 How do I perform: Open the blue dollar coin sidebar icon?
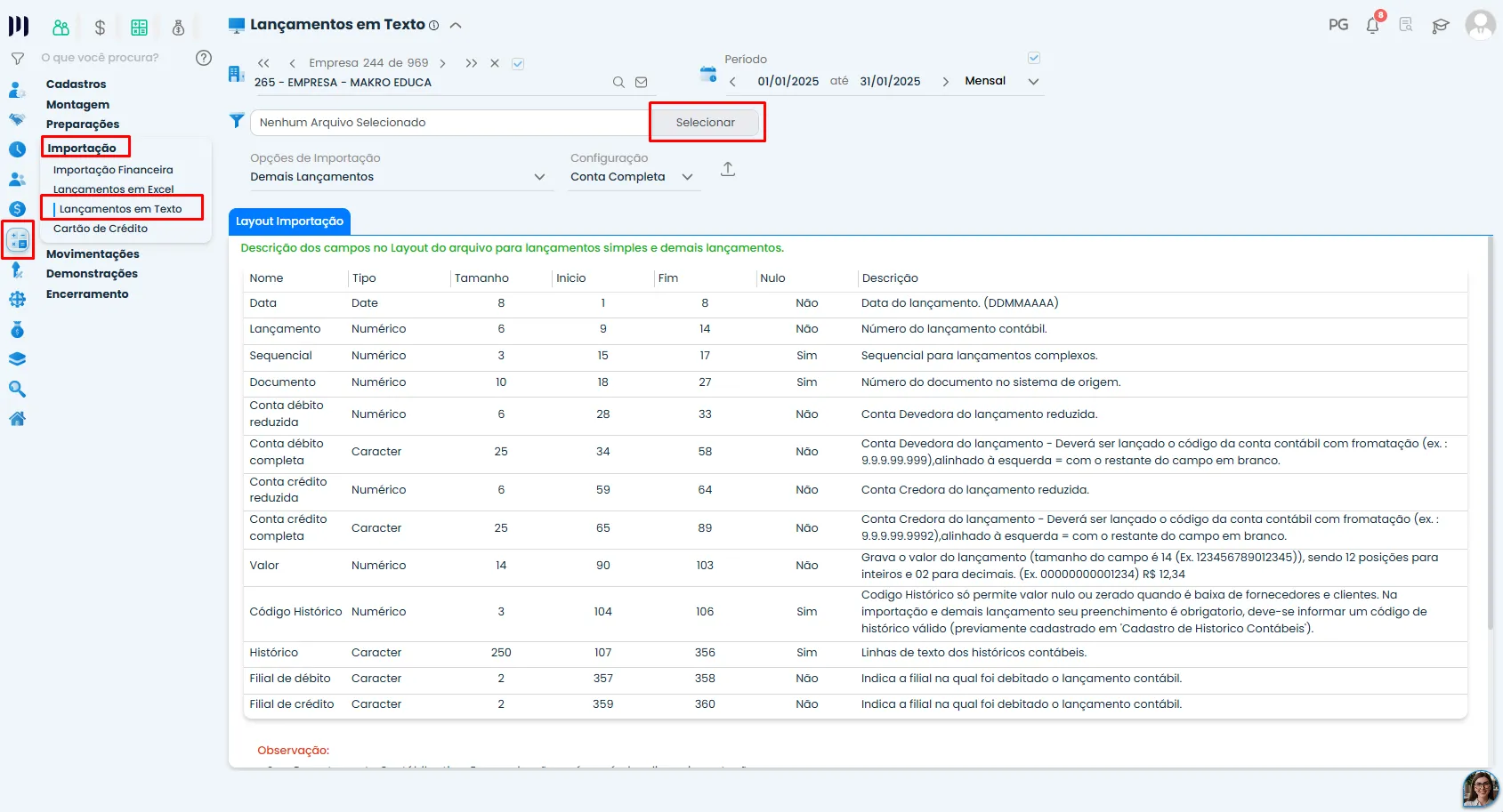[17, 209]
